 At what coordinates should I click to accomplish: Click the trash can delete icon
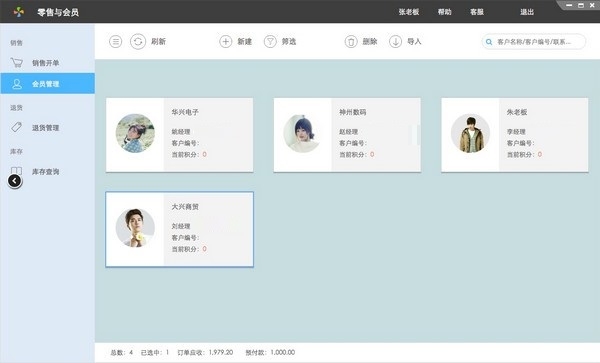[351, 41]
